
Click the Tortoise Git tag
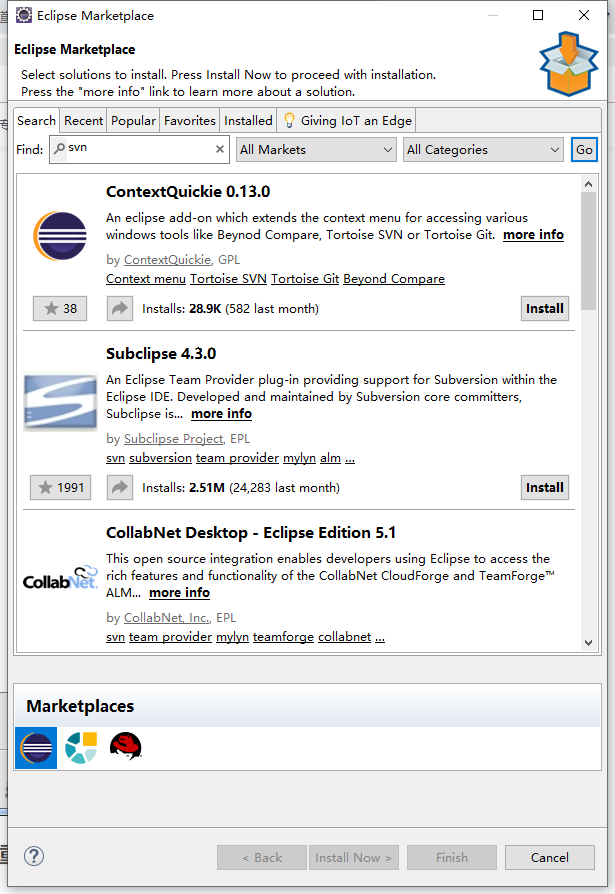pyautogui.click(x=305, y=279)
